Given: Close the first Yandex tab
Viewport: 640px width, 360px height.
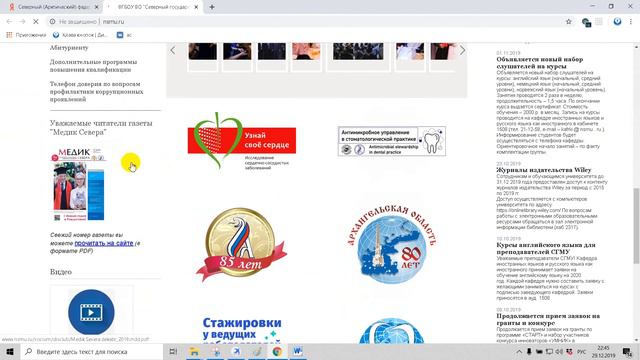Looking at the screenshot, I should tap(96, 7).
